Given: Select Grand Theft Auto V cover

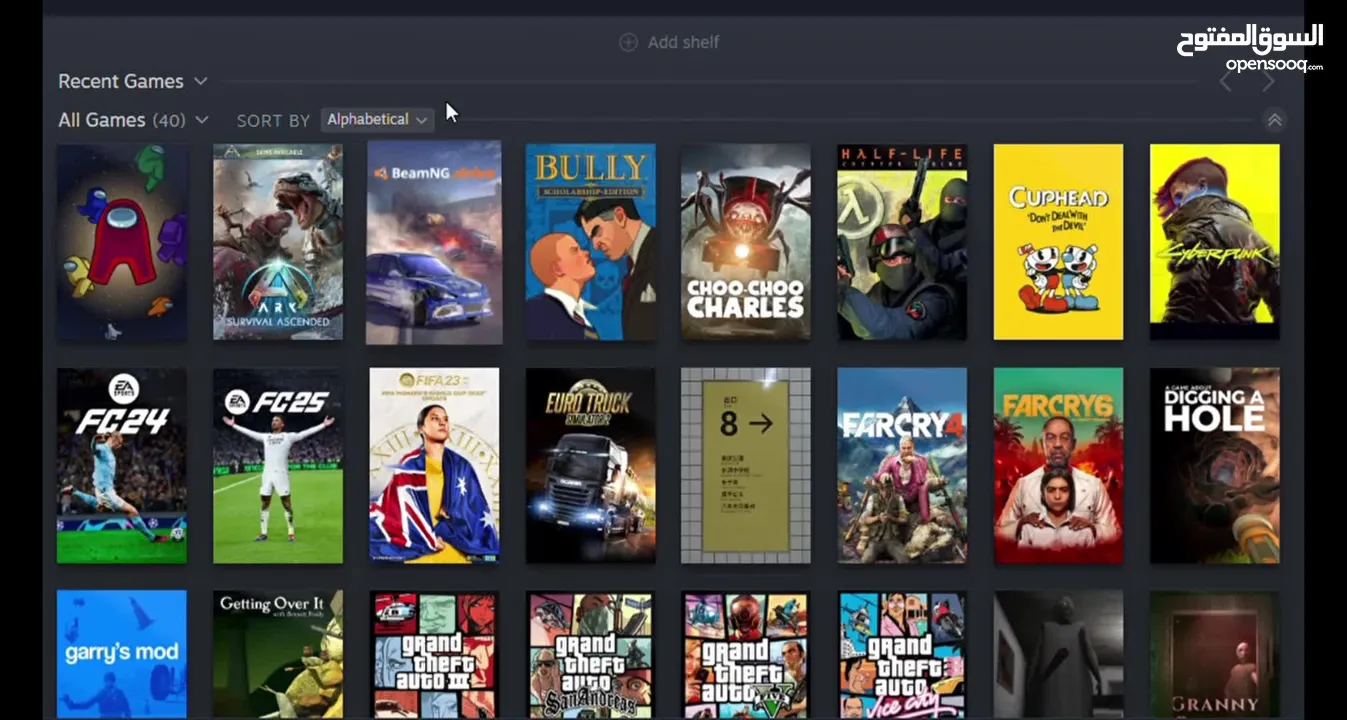Looking at the screenshot, I should pos(746,654).
